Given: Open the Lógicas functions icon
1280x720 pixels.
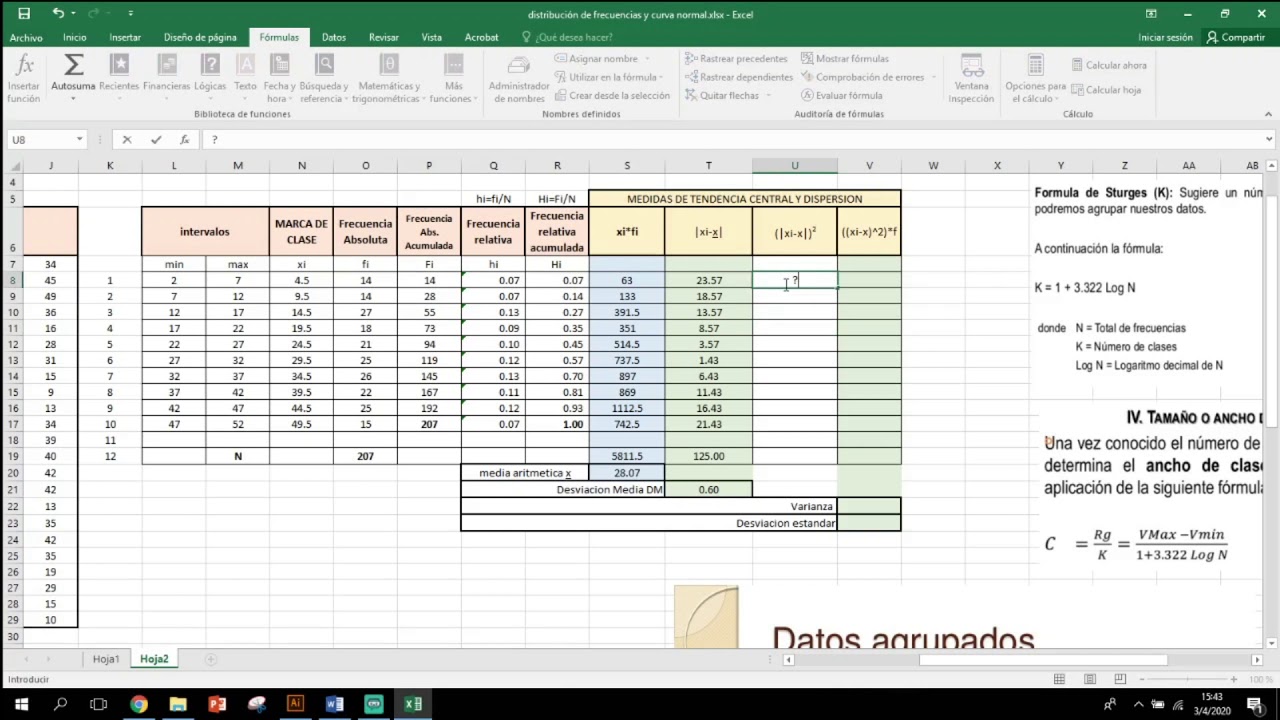Looking at the screenshot, I should pos(210,66).
